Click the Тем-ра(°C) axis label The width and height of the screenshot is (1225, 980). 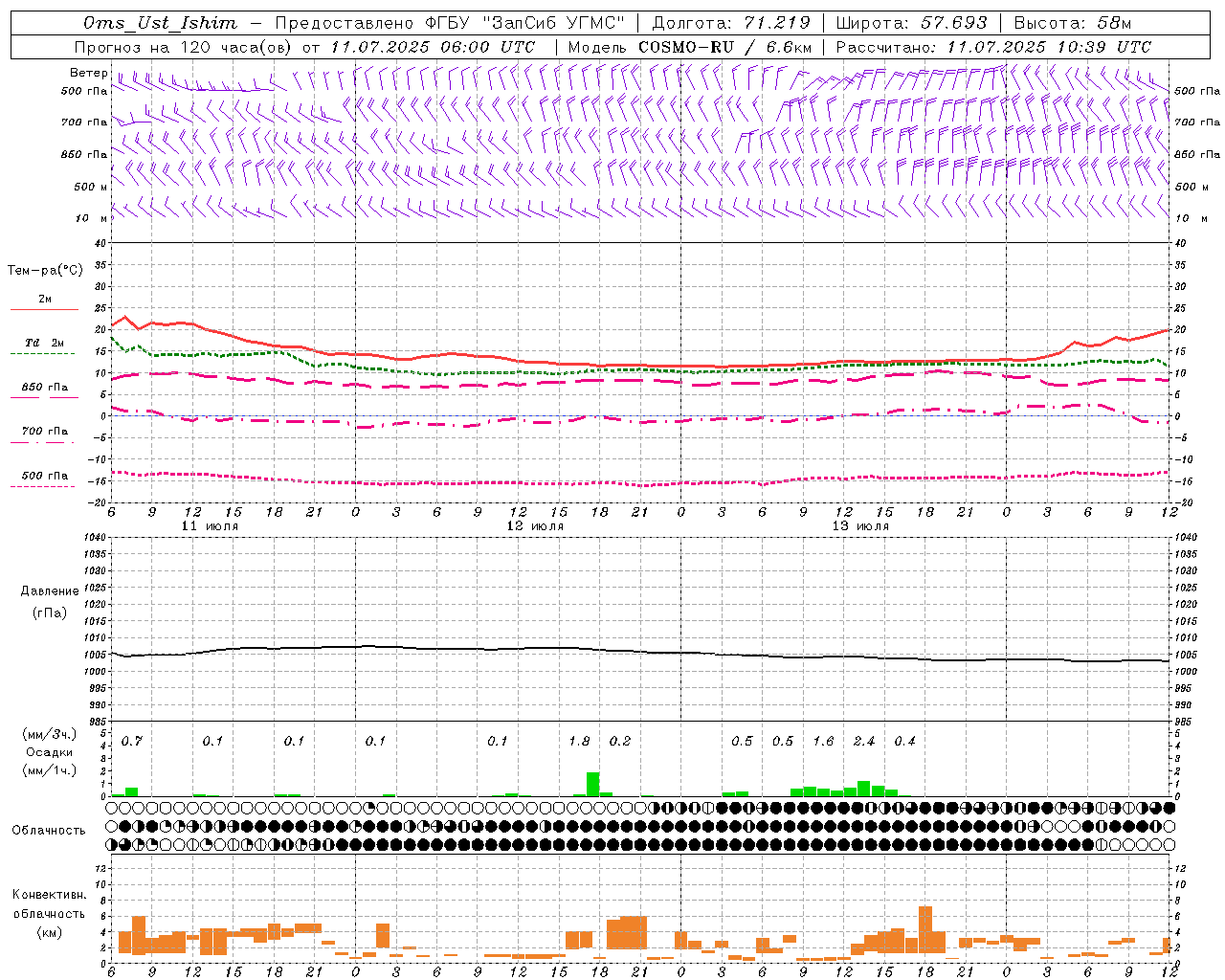45,271
